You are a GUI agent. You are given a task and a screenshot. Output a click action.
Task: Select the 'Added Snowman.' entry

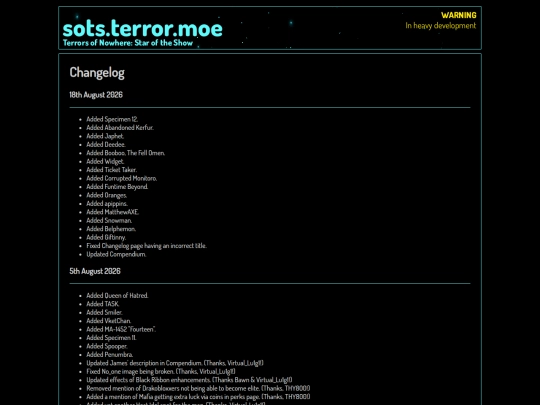click(x=109, y=220)
